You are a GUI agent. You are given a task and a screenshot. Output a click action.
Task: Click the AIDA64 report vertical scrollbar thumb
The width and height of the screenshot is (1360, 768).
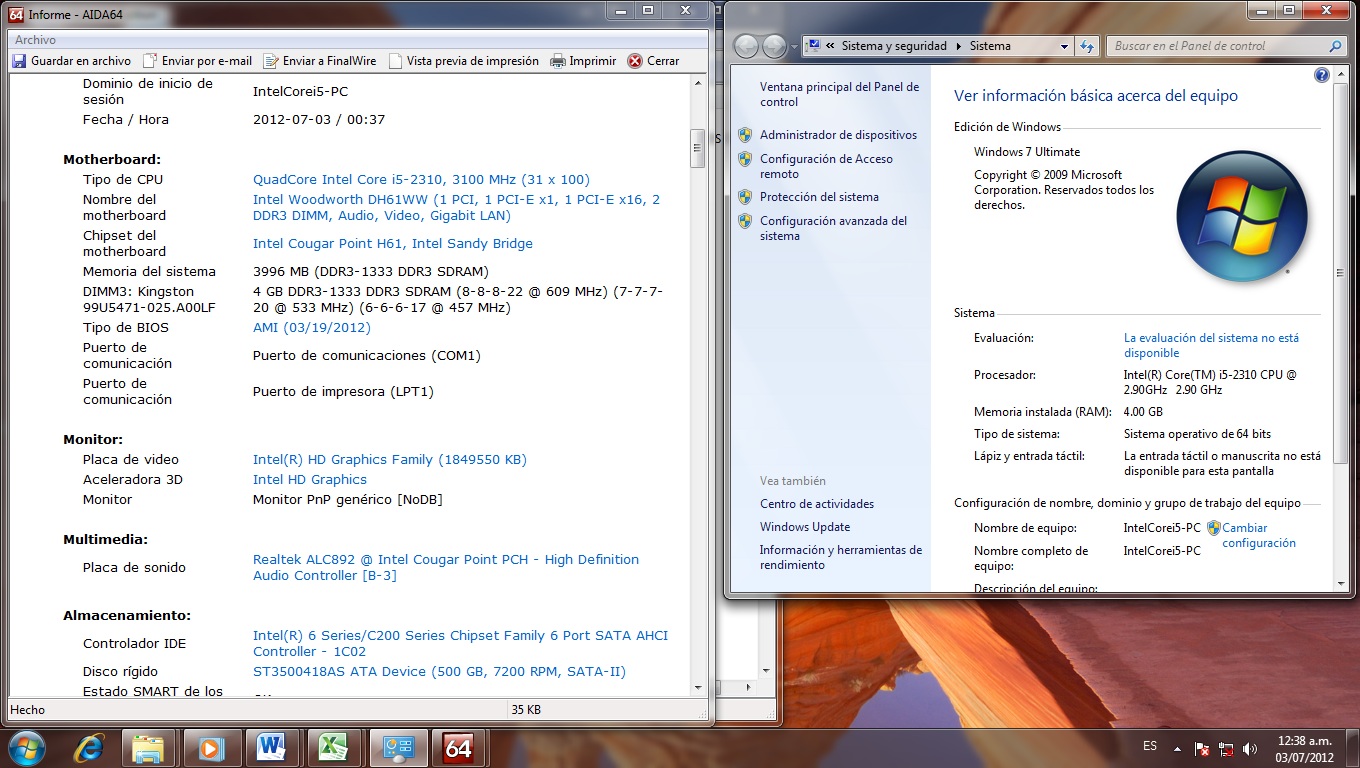(x=697, y=148)
